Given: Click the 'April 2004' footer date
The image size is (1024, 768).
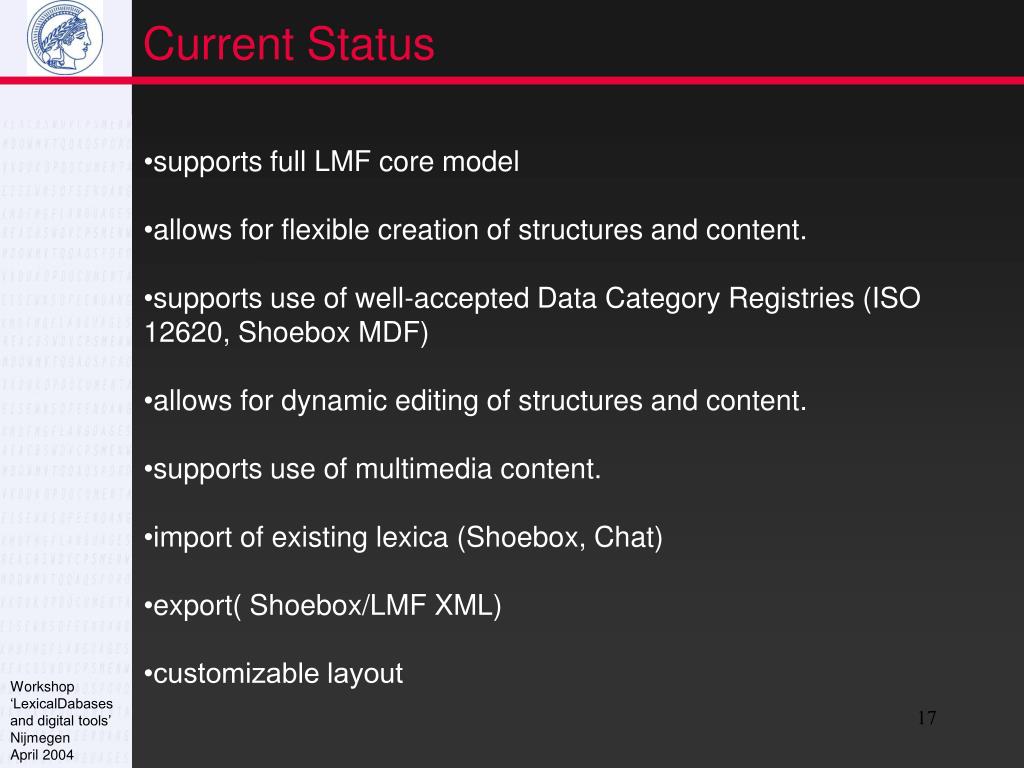Looking at the screenshot, I should click(42, 755).
